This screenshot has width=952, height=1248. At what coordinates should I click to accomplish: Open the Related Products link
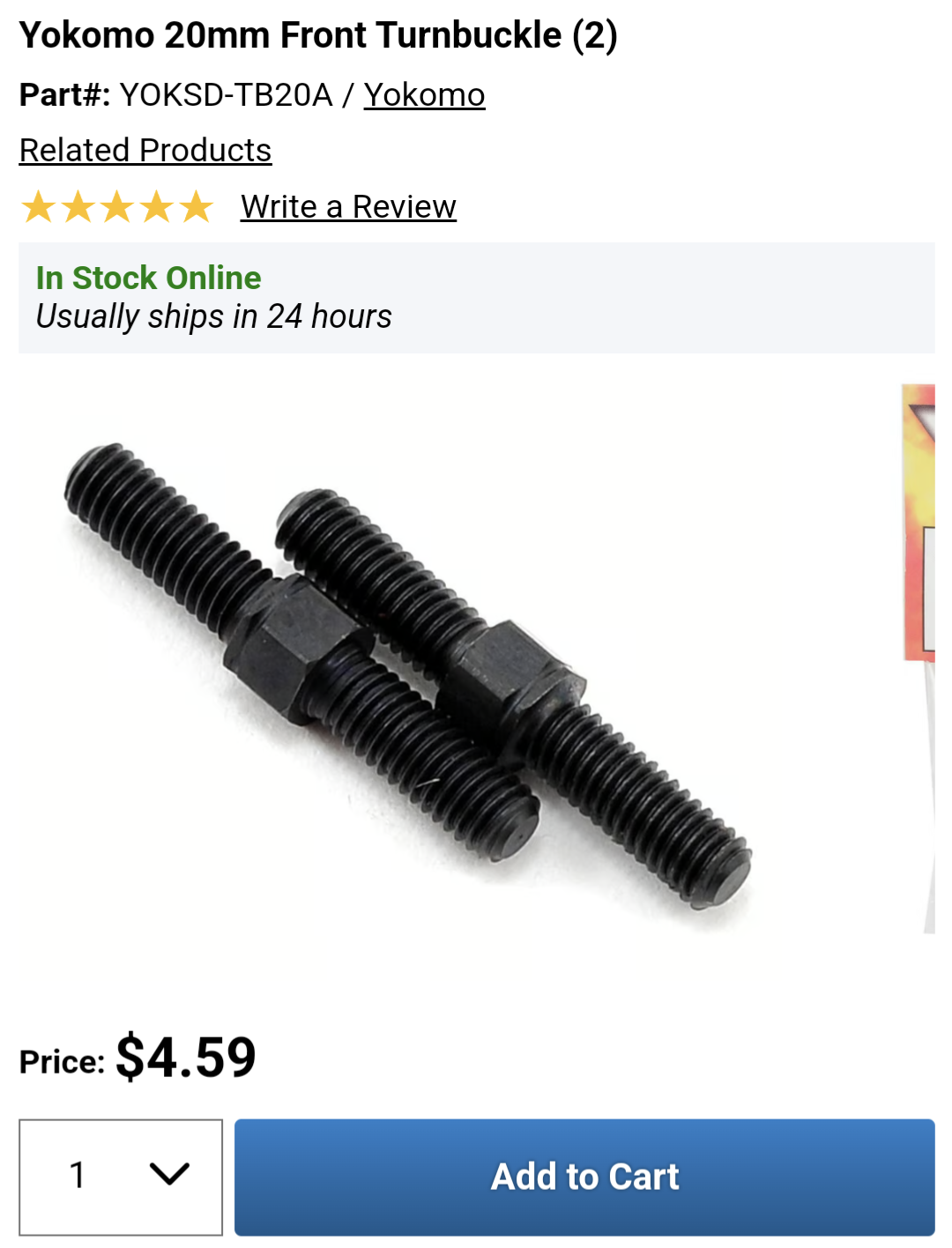tap(145, 151)
